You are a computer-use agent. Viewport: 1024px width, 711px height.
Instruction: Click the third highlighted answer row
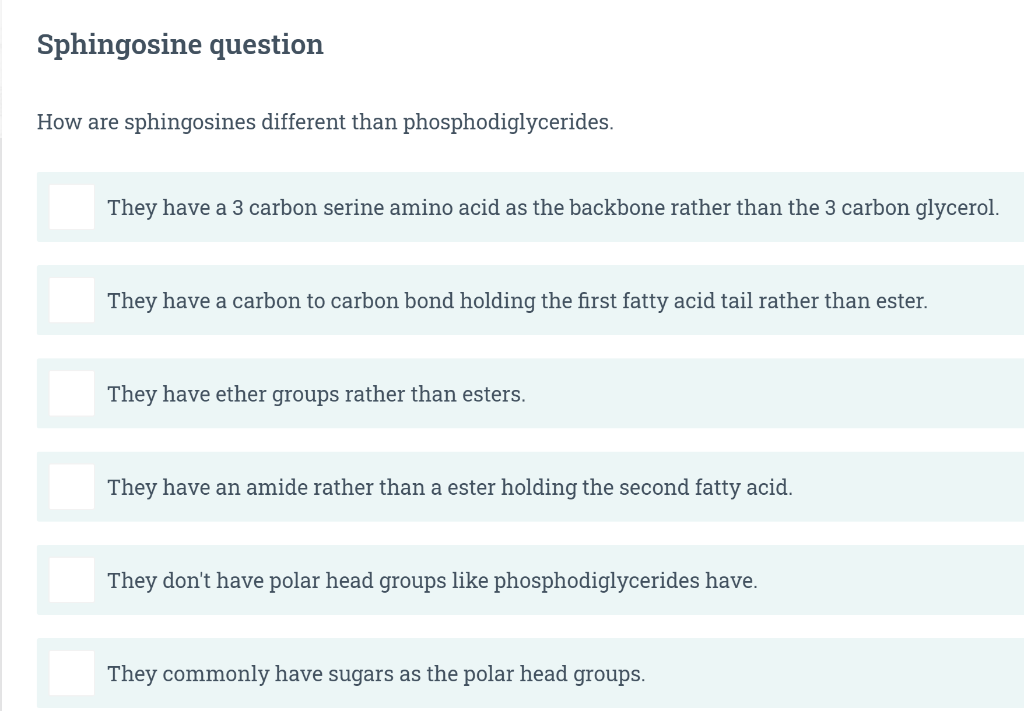[x=530, y=393]
